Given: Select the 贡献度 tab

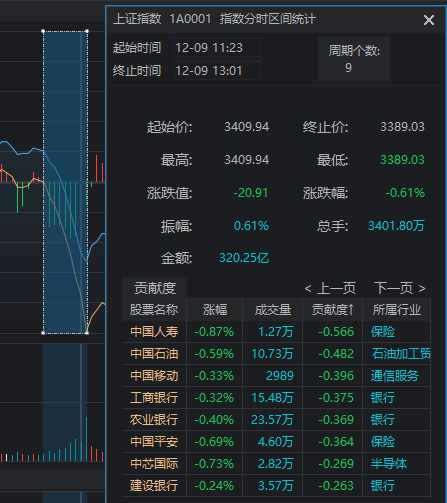Looking at the screenshot, I should coord(155,288).
